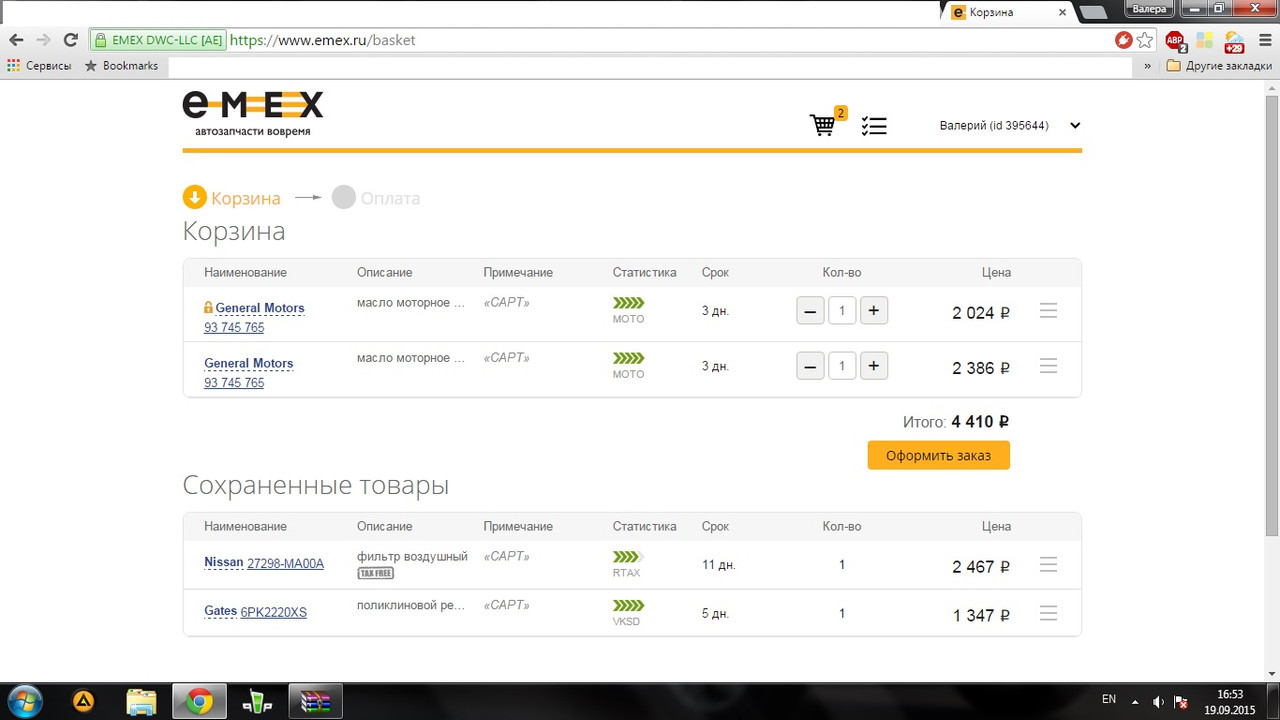
Task: Open the Сервисы apps shortcut
Action: point(40,65)
